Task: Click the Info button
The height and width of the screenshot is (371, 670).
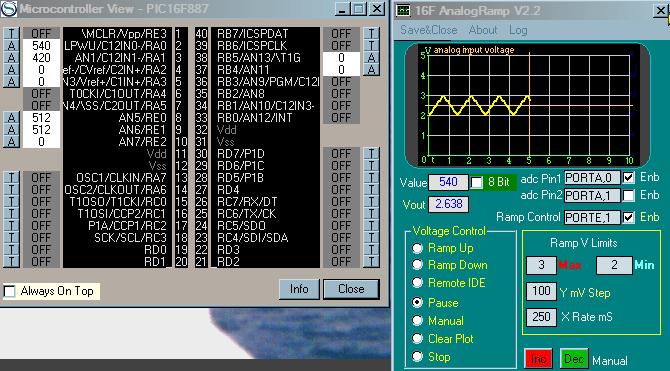Action: [299, 289]
